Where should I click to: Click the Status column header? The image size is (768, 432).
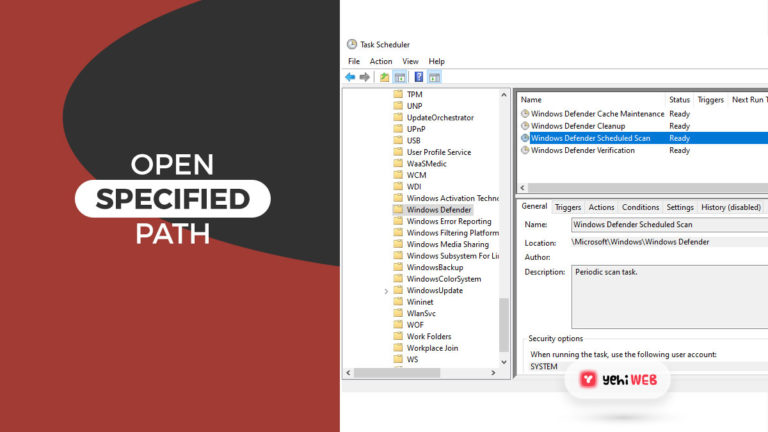679,100
